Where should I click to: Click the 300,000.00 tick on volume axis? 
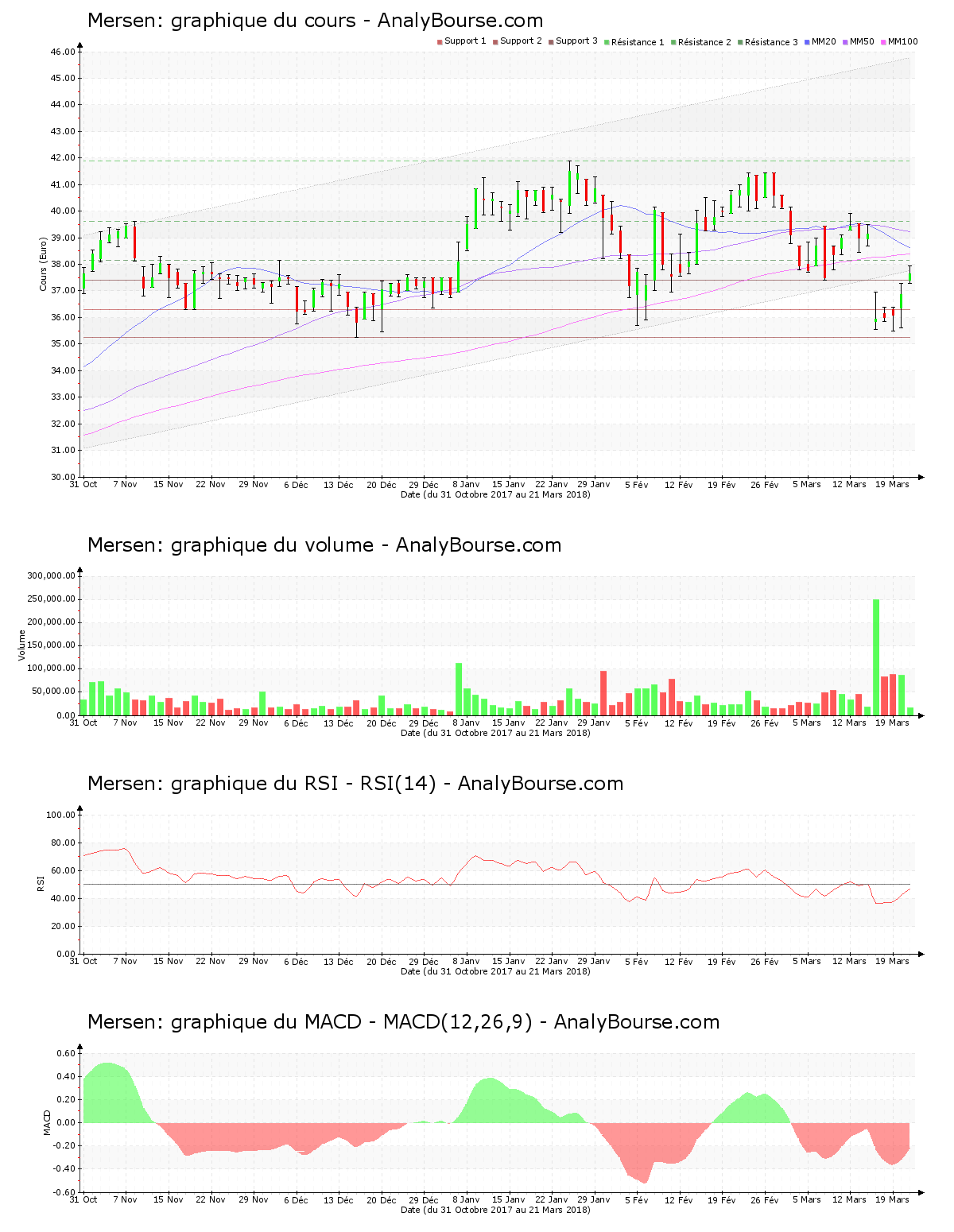(52, 576)
